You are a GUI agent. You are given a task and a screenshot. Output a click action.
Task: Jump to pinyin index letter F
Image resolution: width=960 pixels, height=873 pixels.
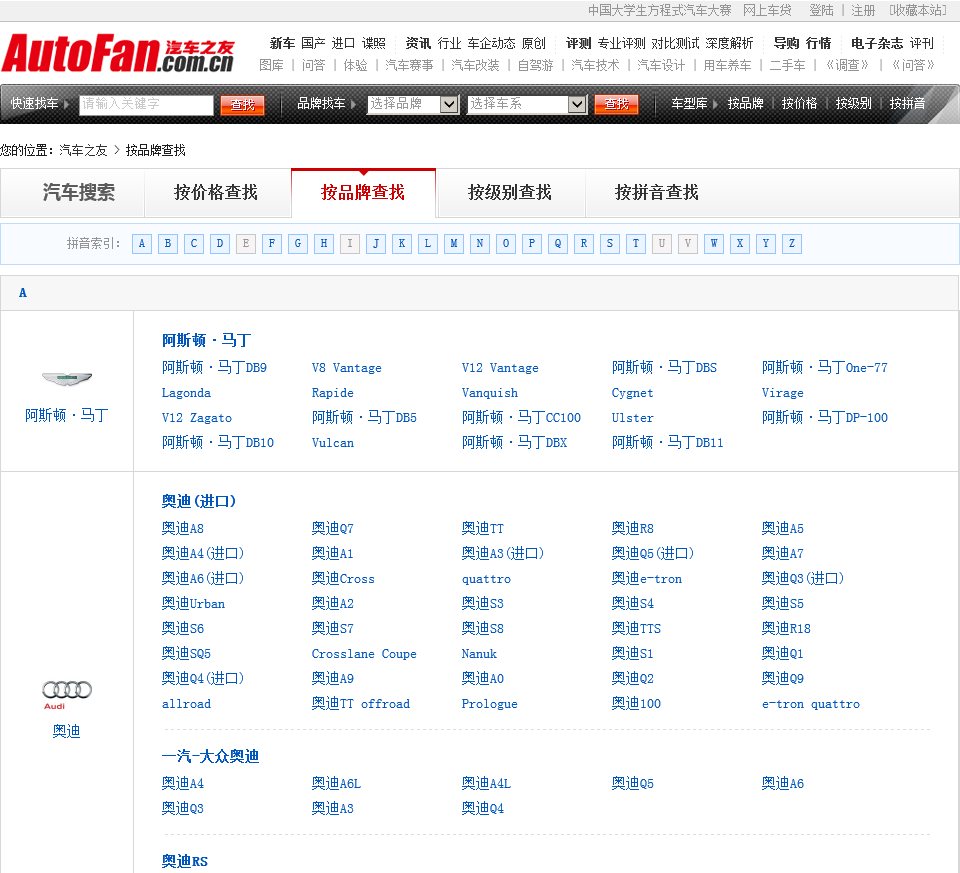(272, 244)
